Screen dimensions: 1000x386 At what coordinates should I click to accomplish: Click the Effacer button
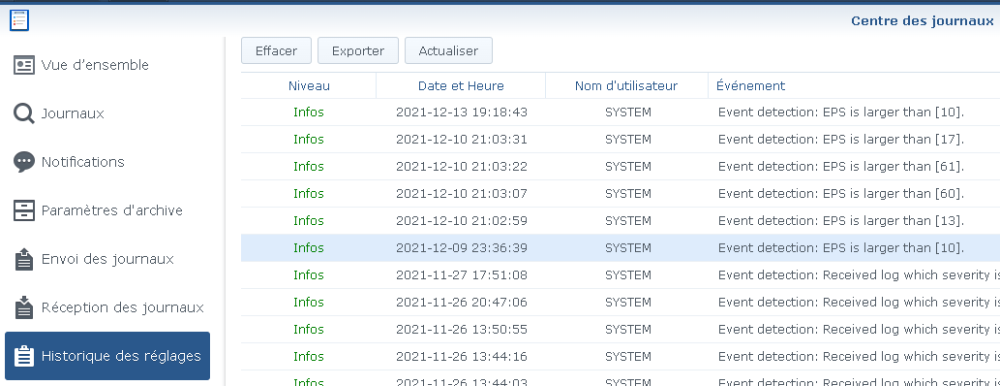(x=276, y=51)
